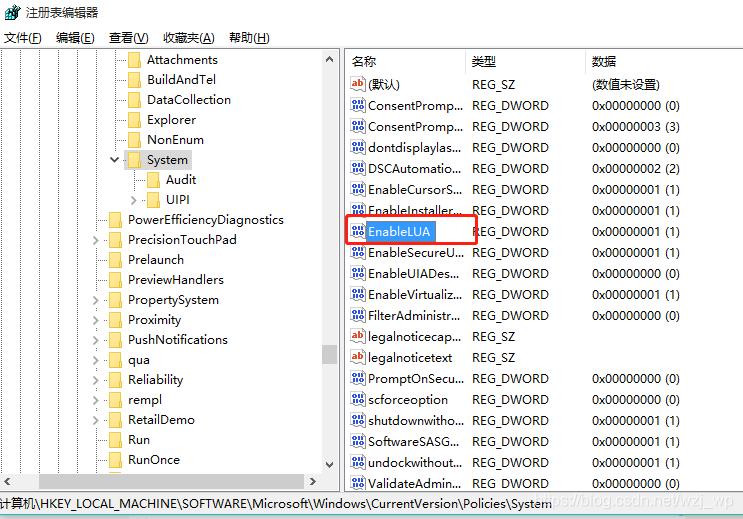The image size is (743, 519).
Task: Select the EnableInstaller value name
Action: 415,210
